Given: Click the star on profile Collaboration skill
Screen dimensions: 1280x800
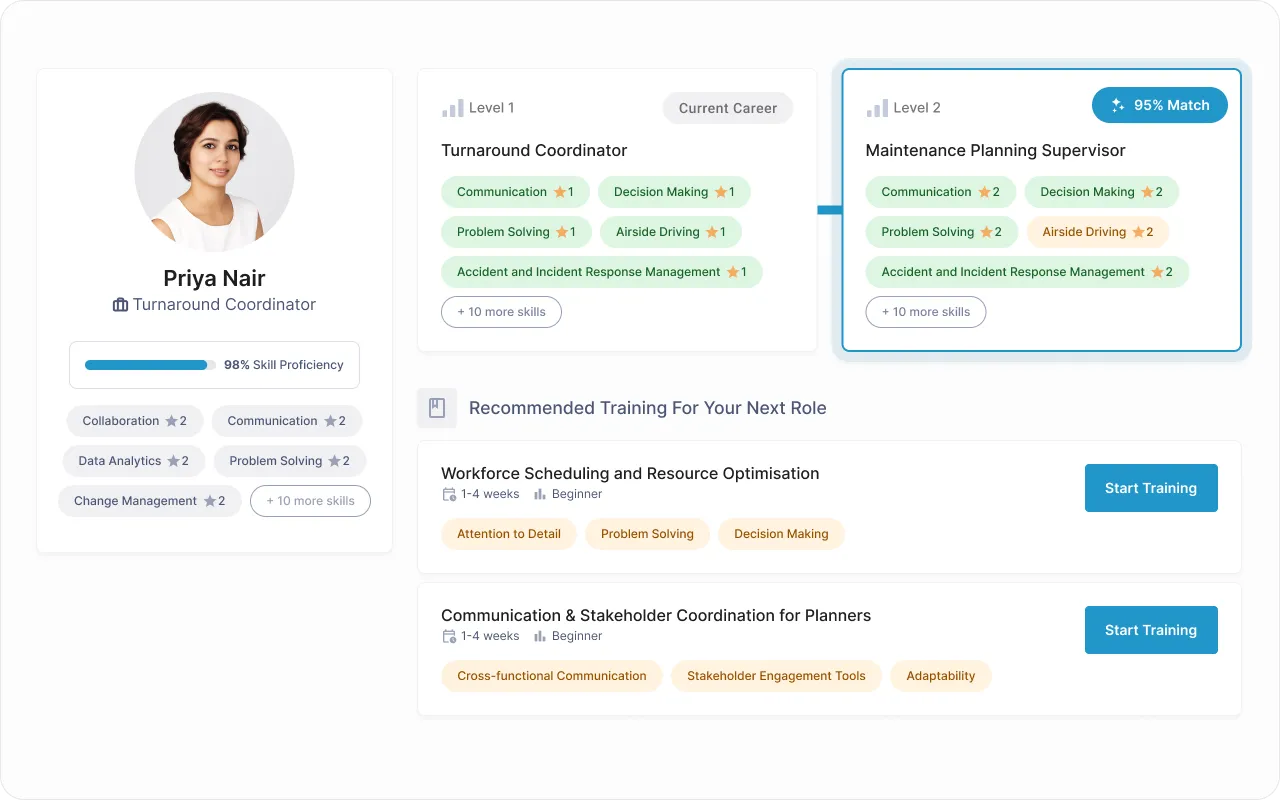Looking at the screenshot, I should (171, 421).
